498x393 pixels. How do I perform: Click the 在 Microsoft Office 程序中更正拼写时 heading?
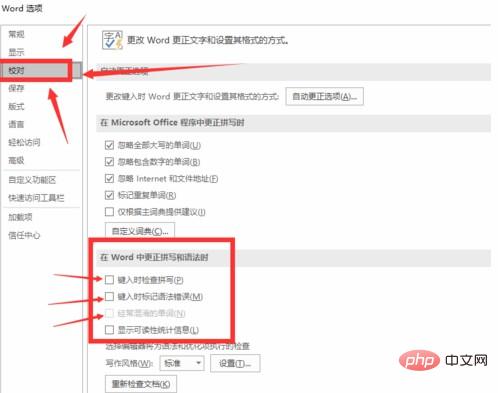172,123
